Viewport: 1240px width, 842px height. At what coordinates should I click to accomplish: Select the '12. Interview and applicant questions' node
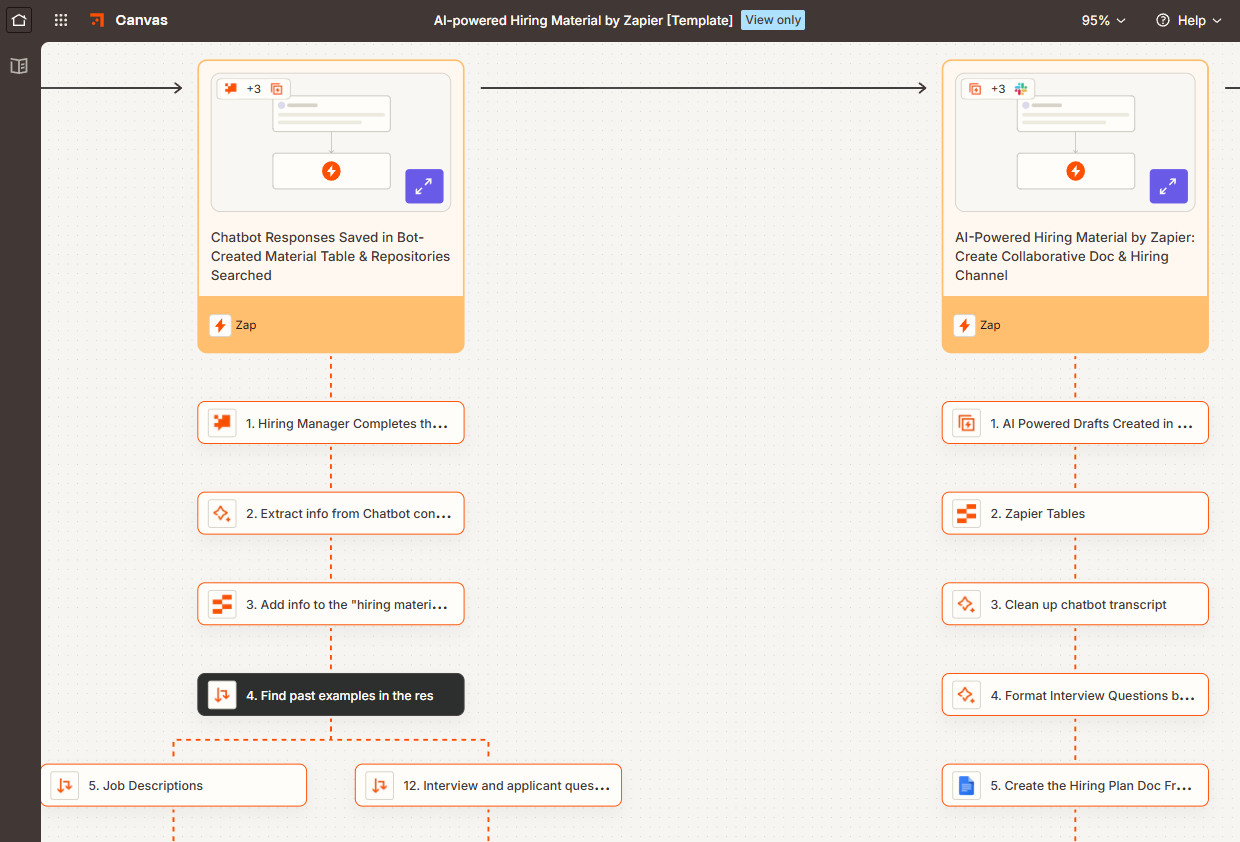488,785
